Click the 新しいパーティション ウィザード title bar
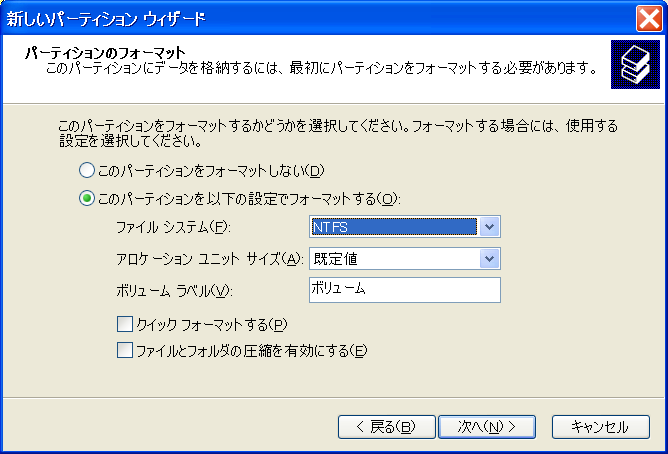 coord(315,19)
